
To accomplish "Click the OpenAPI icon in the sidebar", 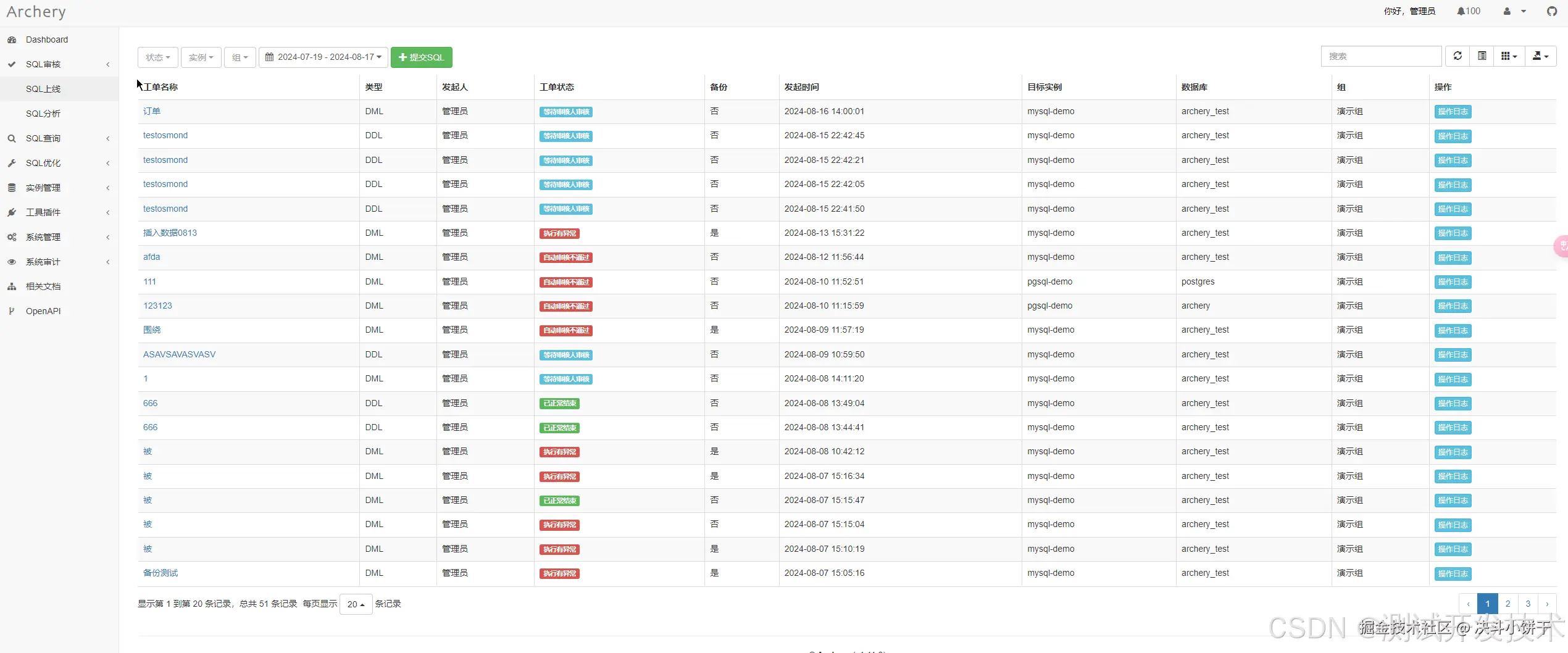I will pyautogui.click(x=12, y=311).
